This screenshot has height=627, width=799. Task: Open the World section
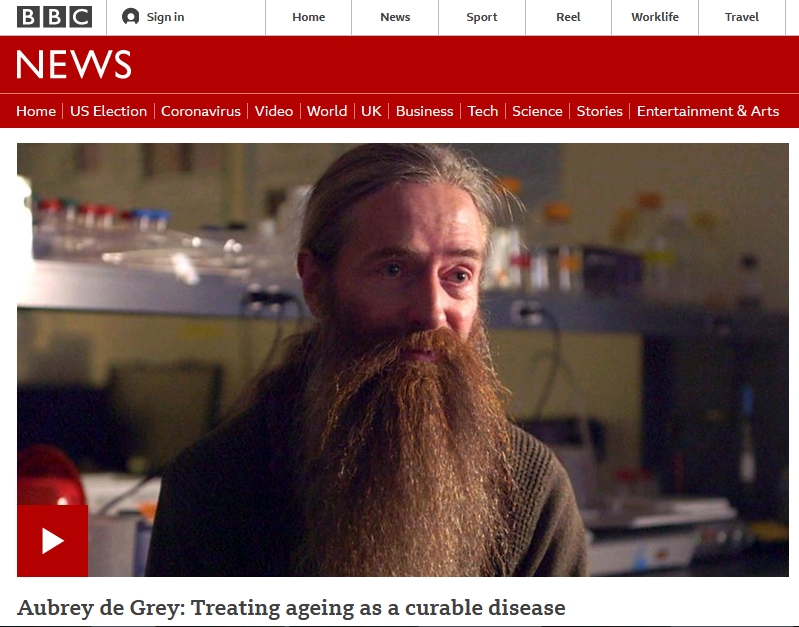click(x=327, y=111)
